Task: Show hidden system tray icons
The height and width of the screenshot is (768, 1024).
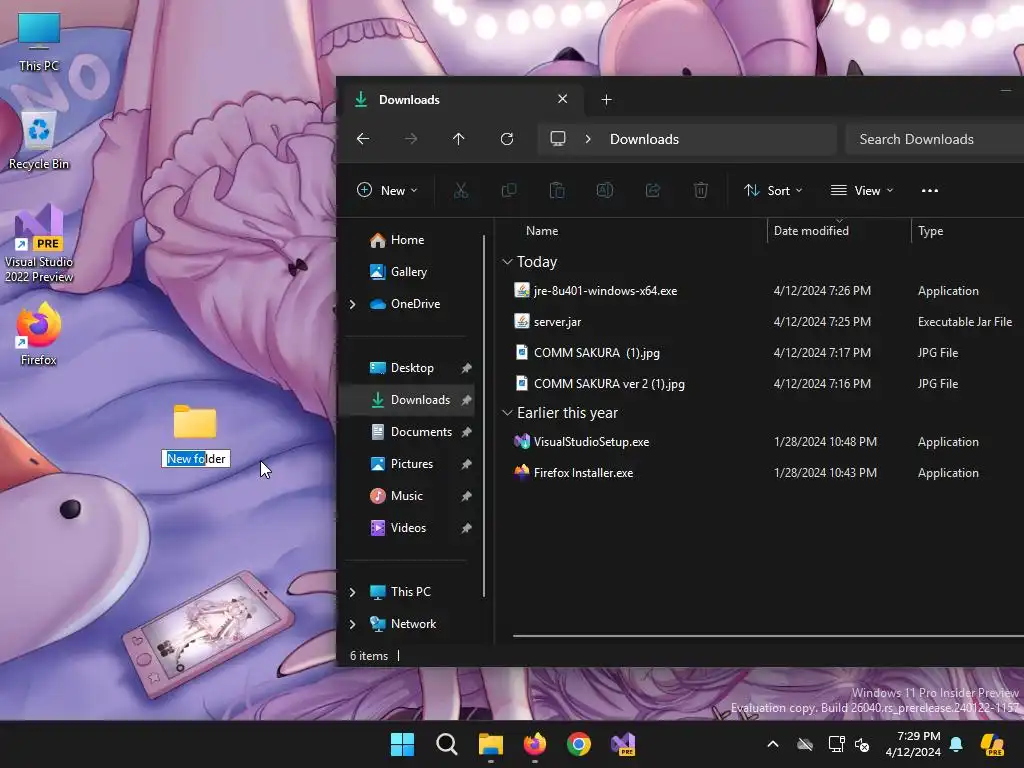Action: click(773, 744)
